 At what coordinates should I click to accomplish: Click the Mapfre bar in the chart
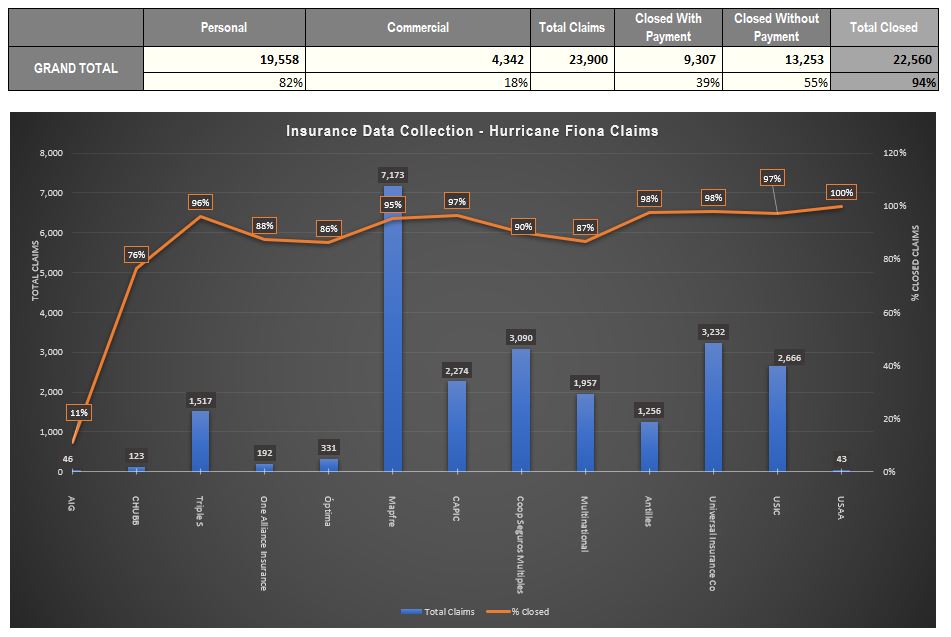(393, 328)
